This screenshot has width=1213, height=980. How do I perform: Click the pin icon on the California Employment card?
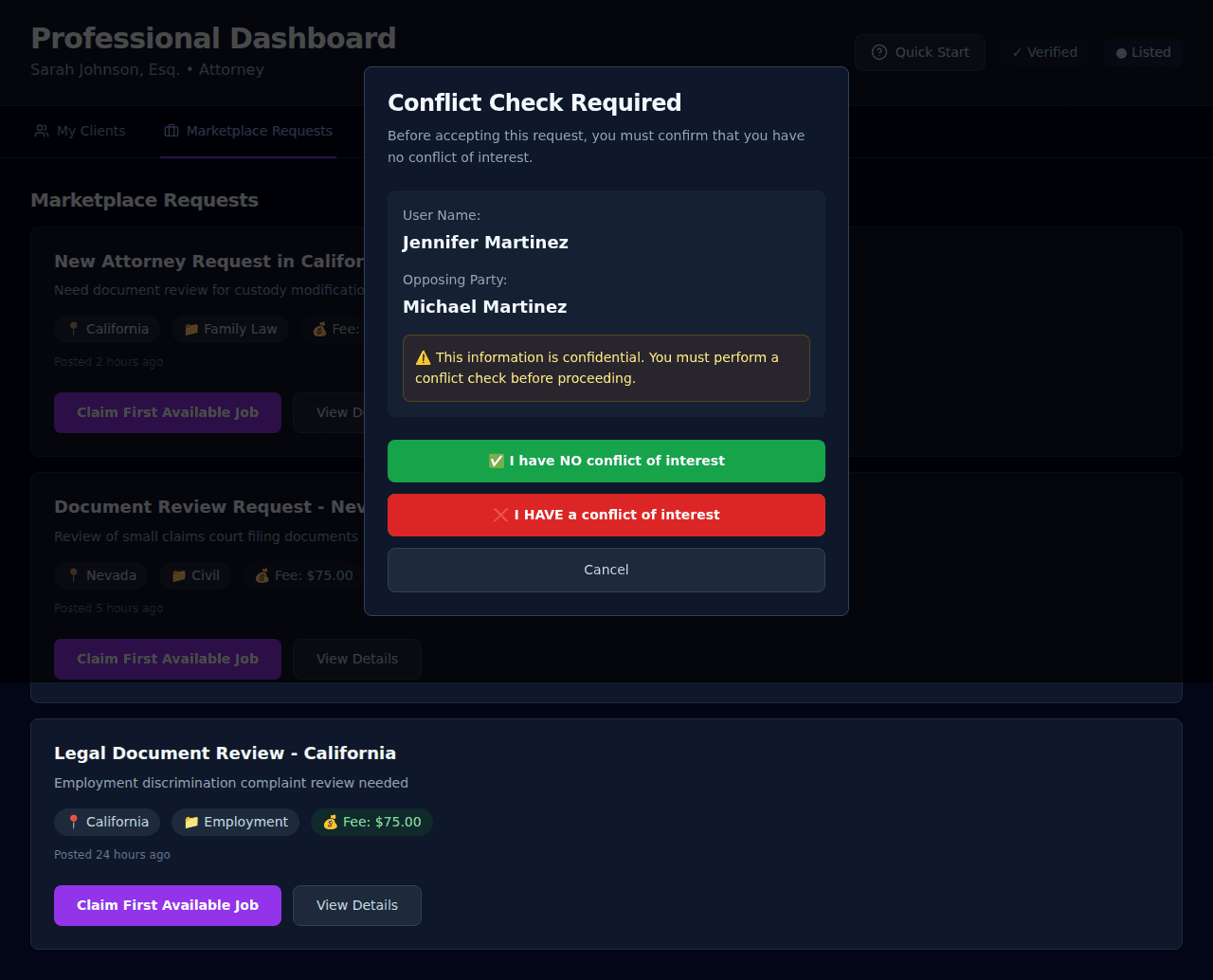[x=74, y=822]
